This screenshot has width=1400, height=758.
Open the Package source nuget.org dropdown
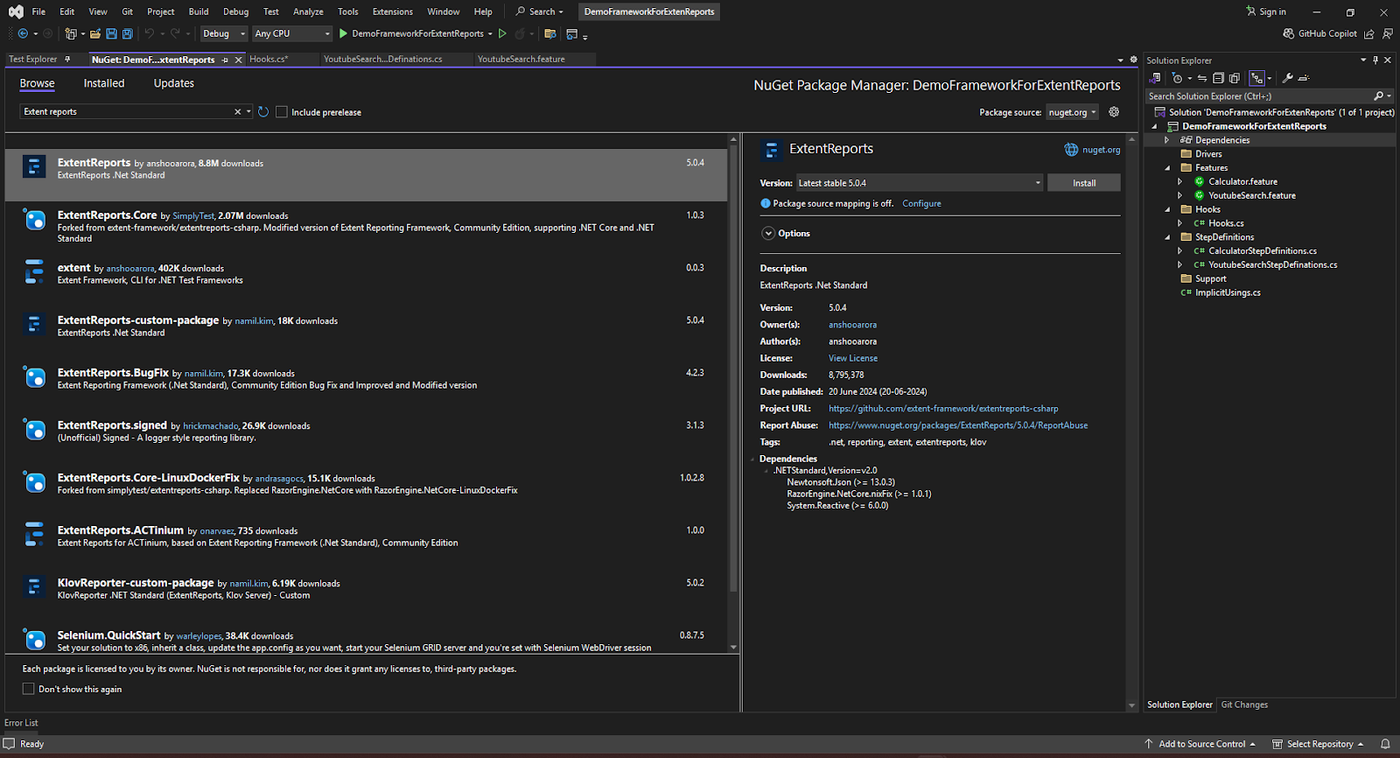pos(1072,112)
